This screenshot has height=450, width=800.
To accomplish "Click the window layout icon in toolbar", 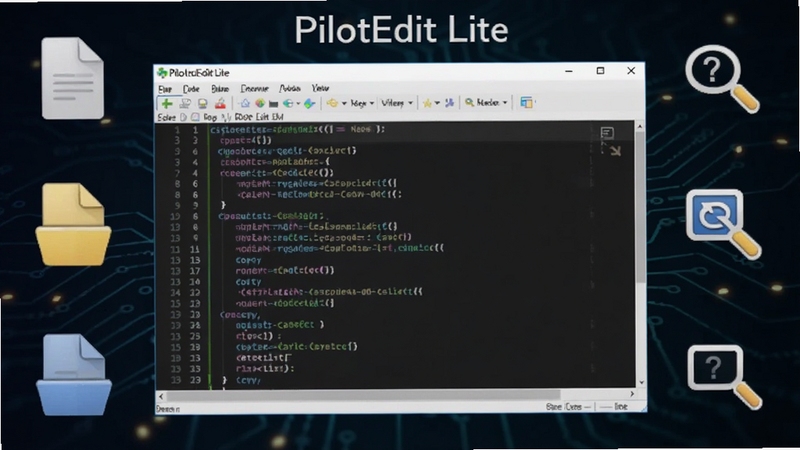I will pos(526,103).
